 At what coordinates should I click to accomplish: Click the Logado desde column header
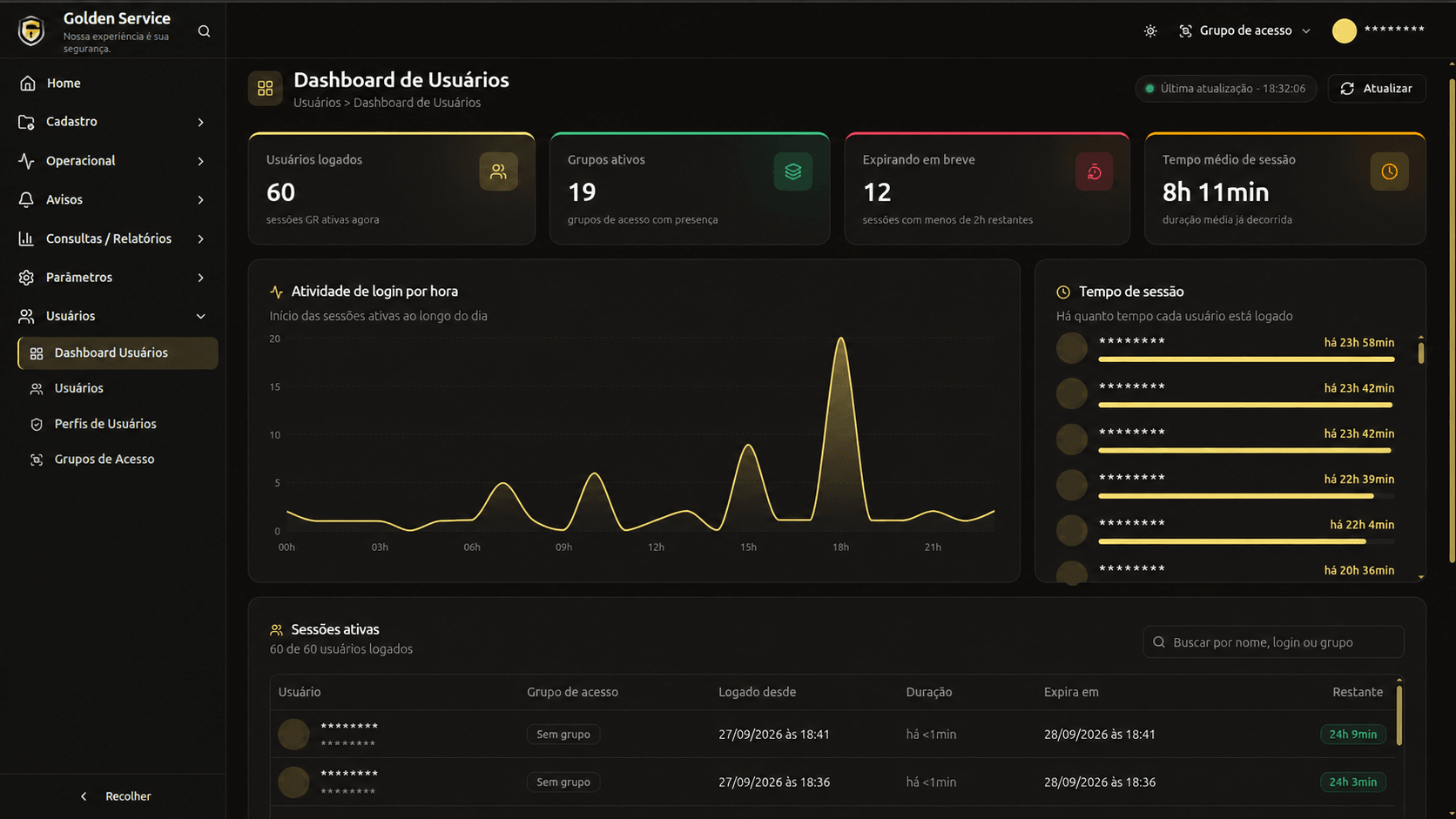click(x=757, y=692)
